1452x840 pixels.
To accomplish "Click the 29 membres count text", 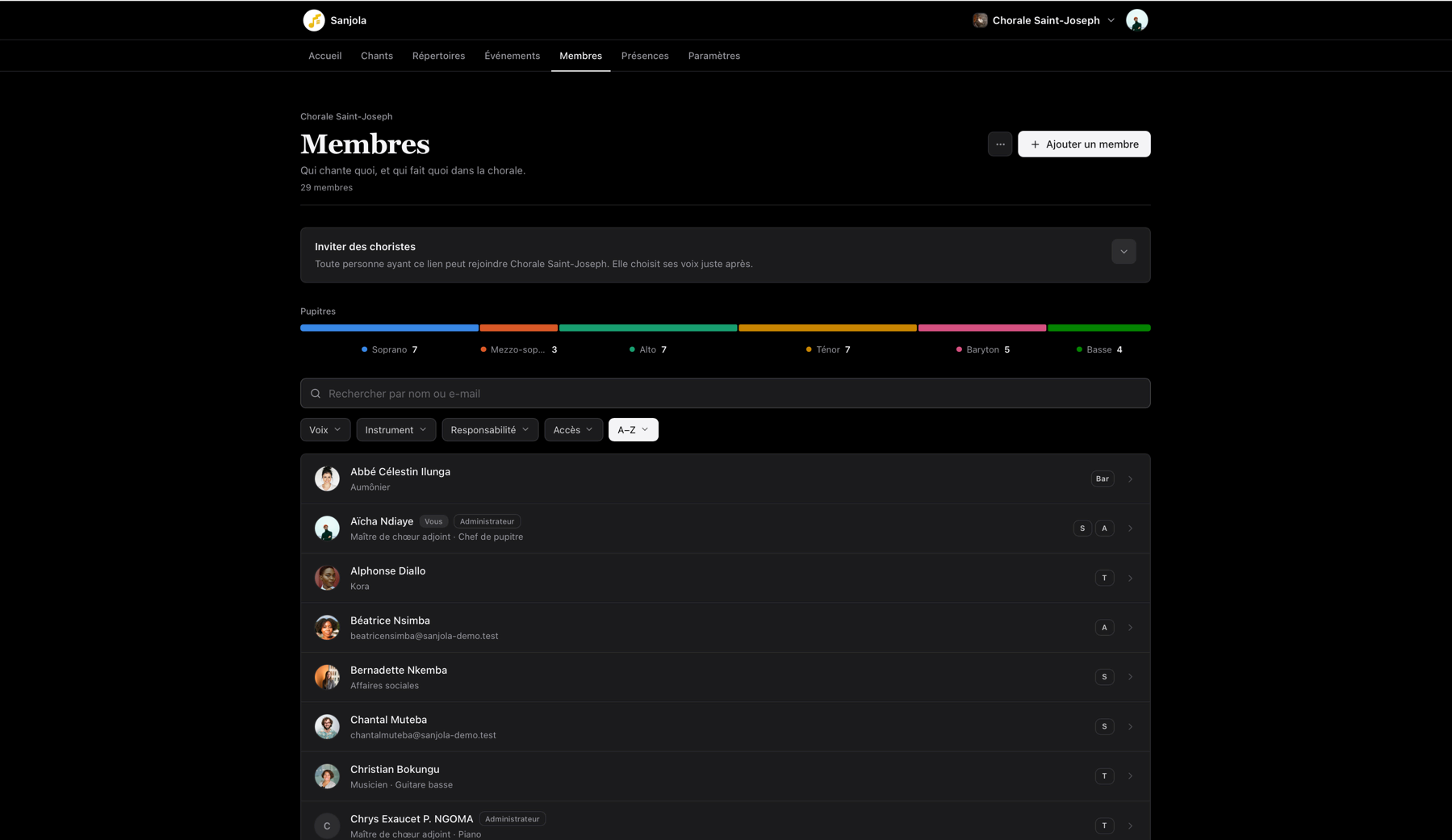I will (x=326, y=188).
